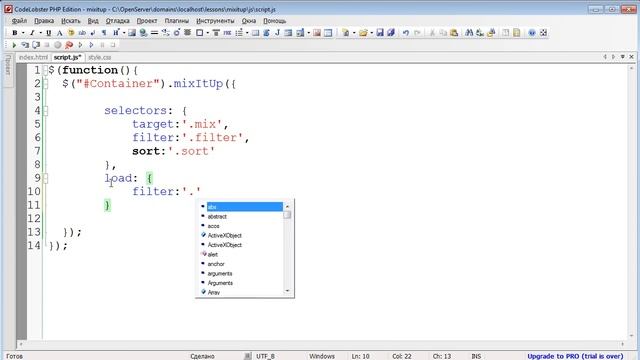This screenshot has width=640, height=360.
Task: Save all files icon
Action: [391, 33]
